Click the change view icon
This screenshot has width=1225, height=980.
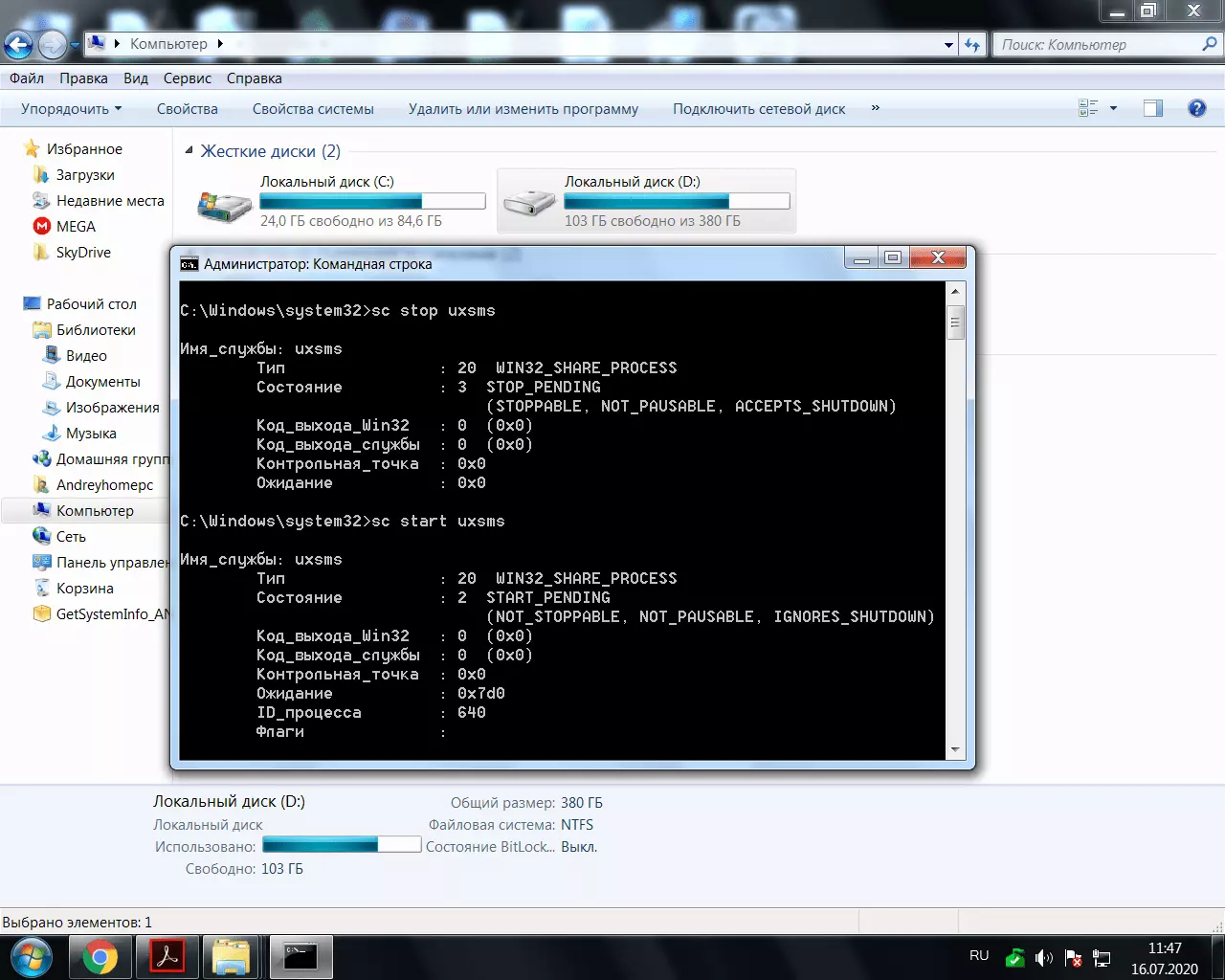[1088, 108]
